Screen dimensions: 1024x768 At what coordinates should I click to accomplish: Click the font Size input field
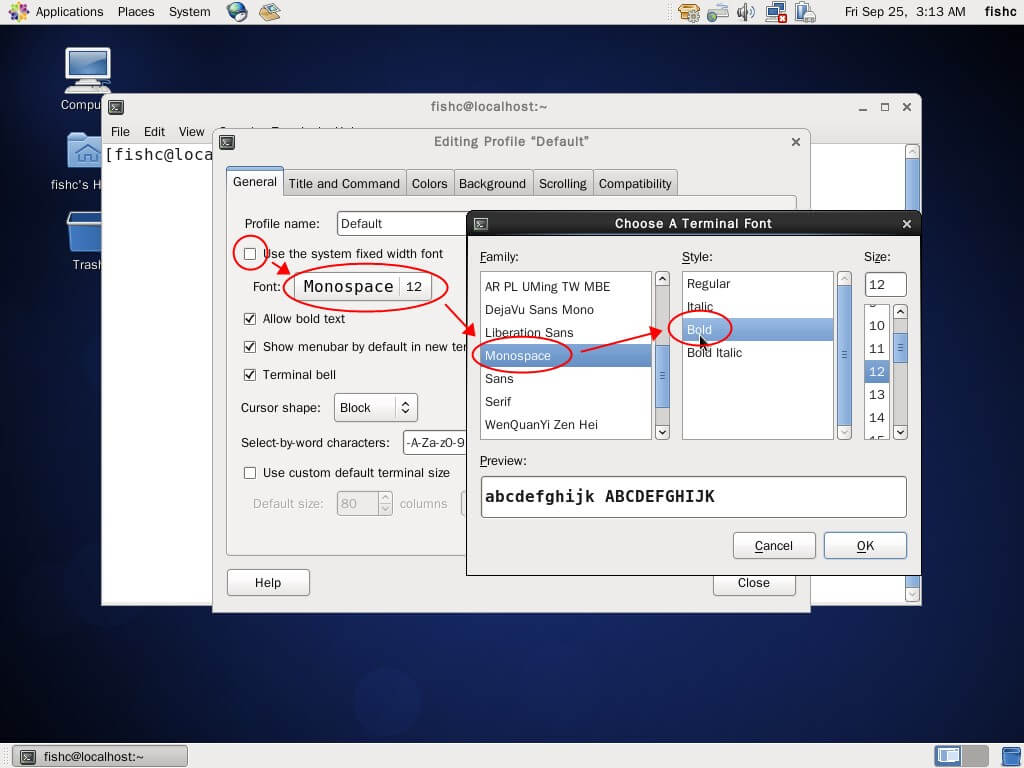[x=885, y=285]
